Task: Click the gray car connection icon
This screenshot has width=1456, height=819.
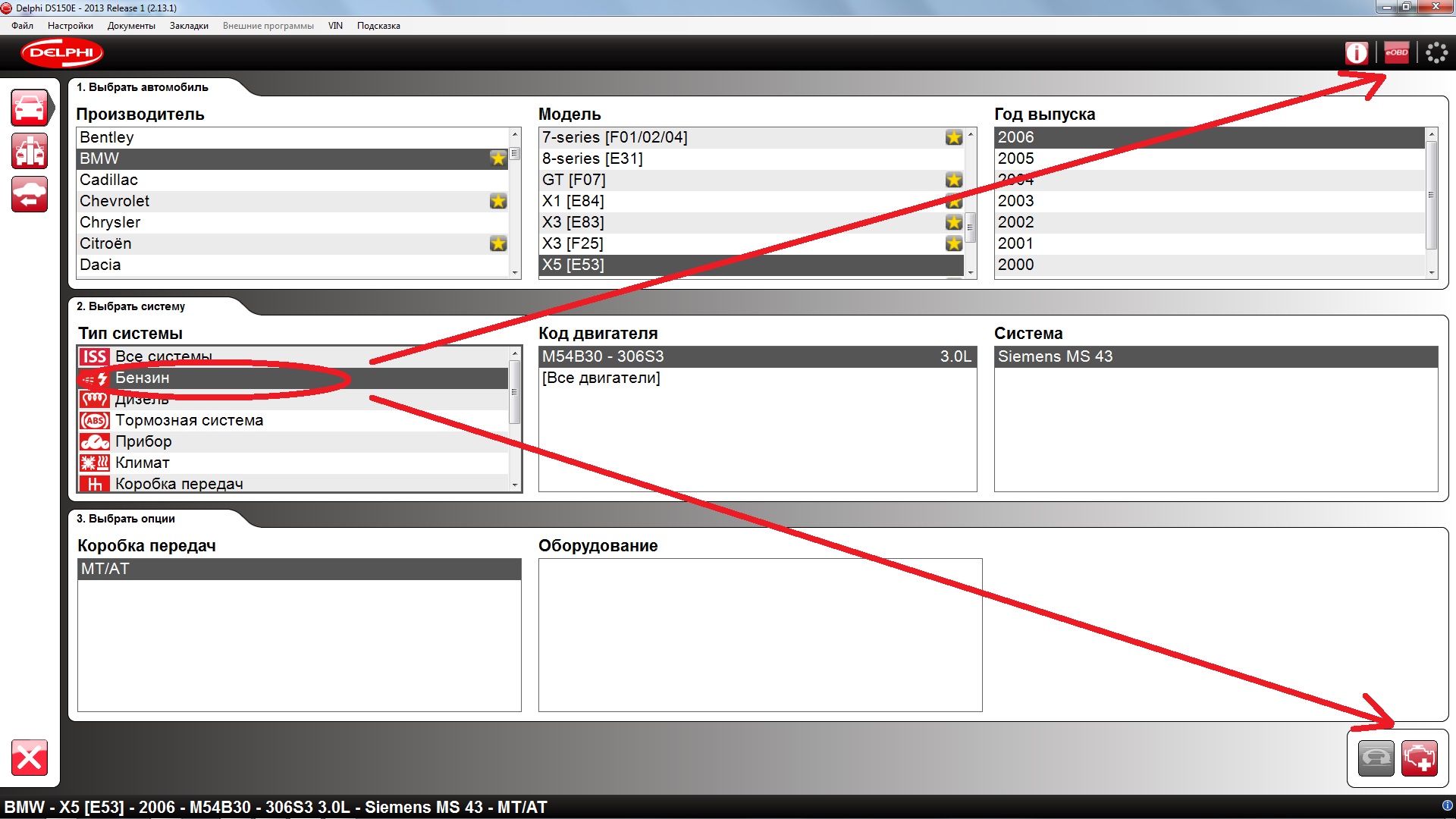Action: 1376,758
